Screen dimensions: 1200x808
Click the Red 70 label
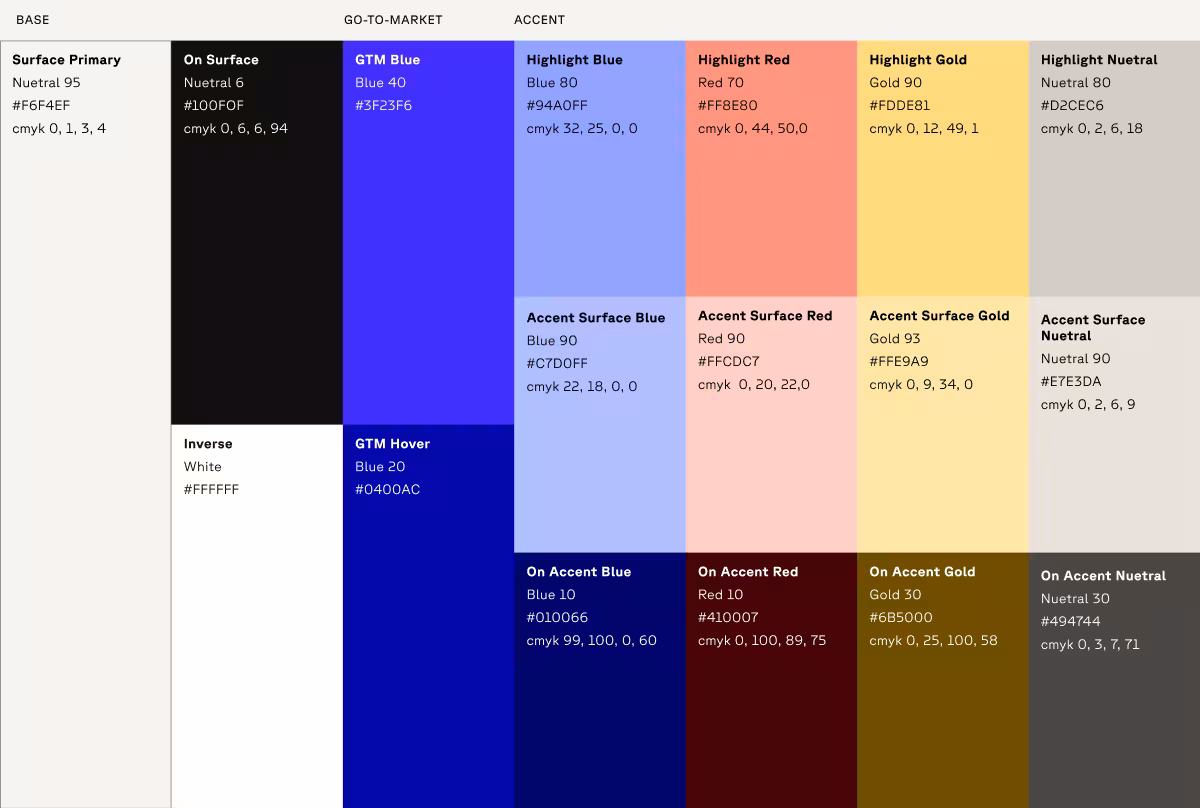721,82
